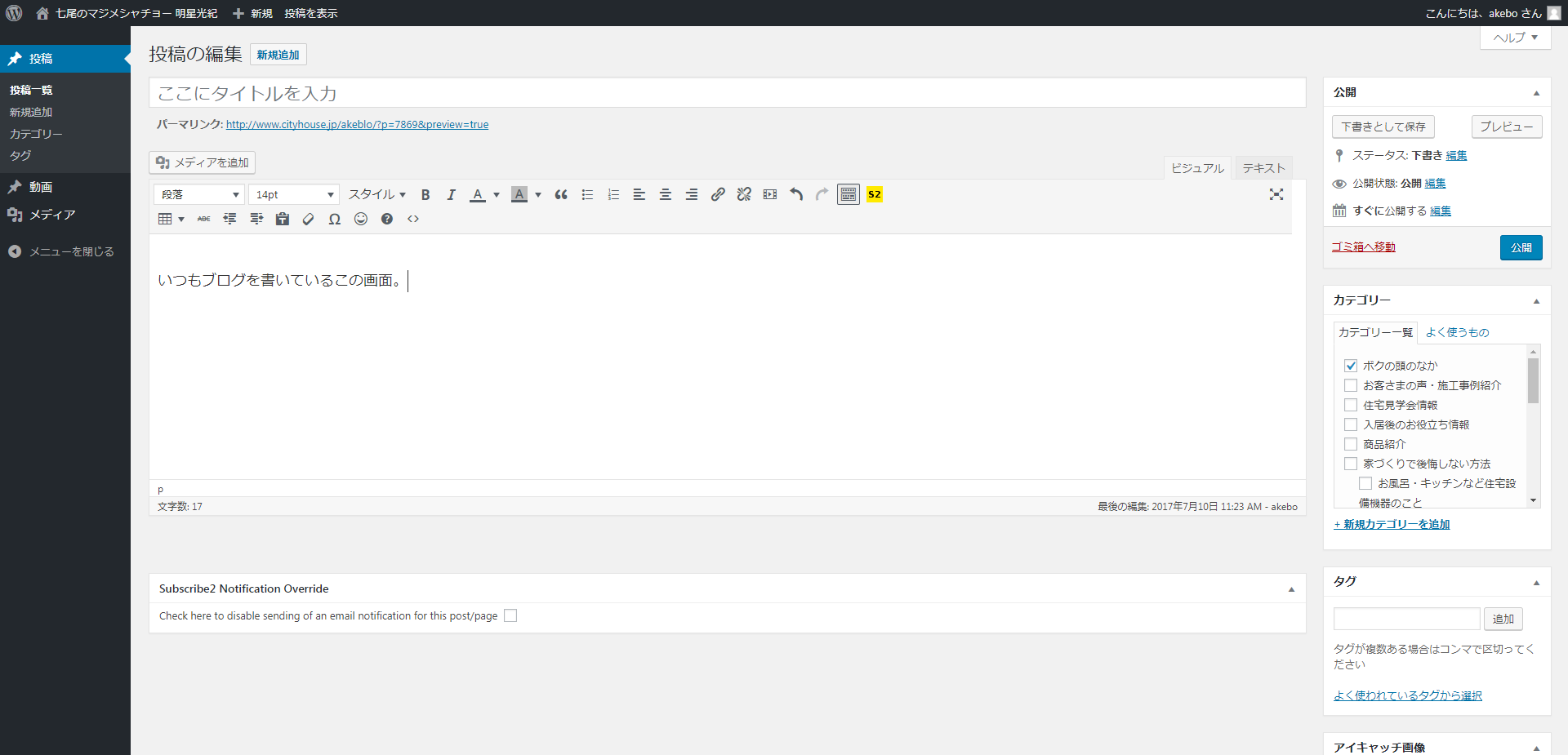Enter distraction-free fullscreen mode
1568x755 pixels.
(1276, 194)
